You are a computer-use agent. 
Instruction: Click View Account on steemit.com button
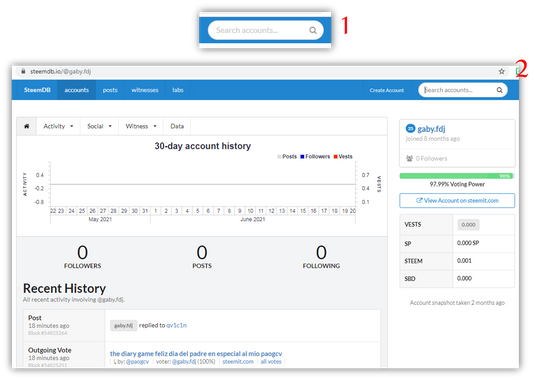(457, 201)
